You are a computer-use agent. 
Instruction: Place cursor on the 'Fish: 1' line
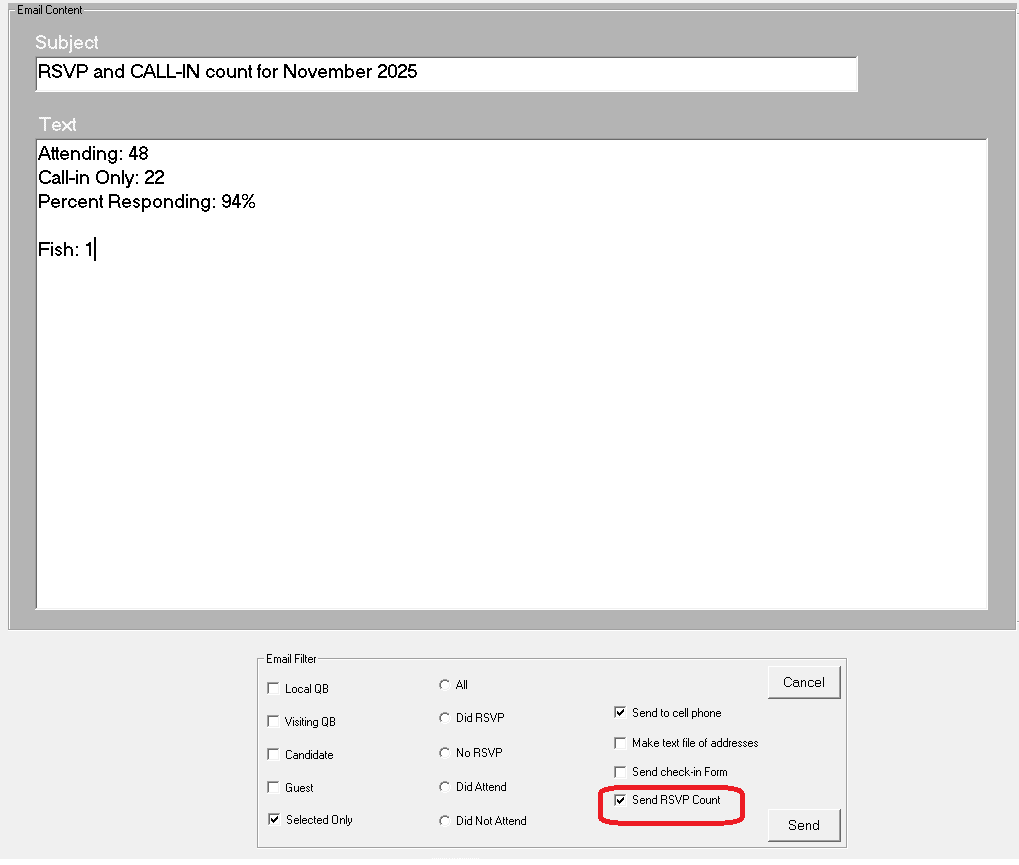tap(66, 250)
